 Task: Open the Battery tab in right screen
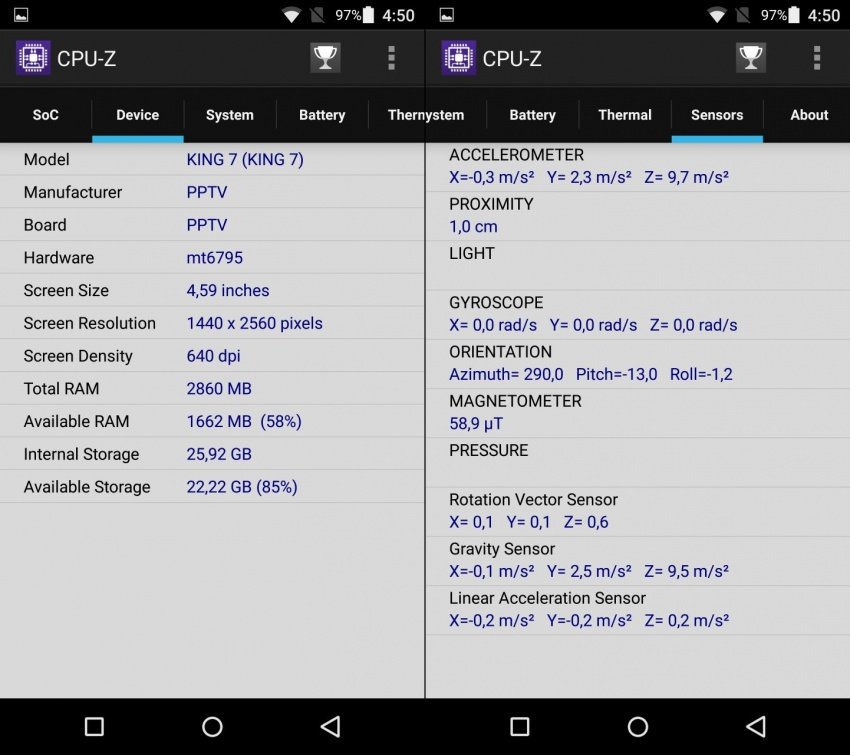pos(532,115)
